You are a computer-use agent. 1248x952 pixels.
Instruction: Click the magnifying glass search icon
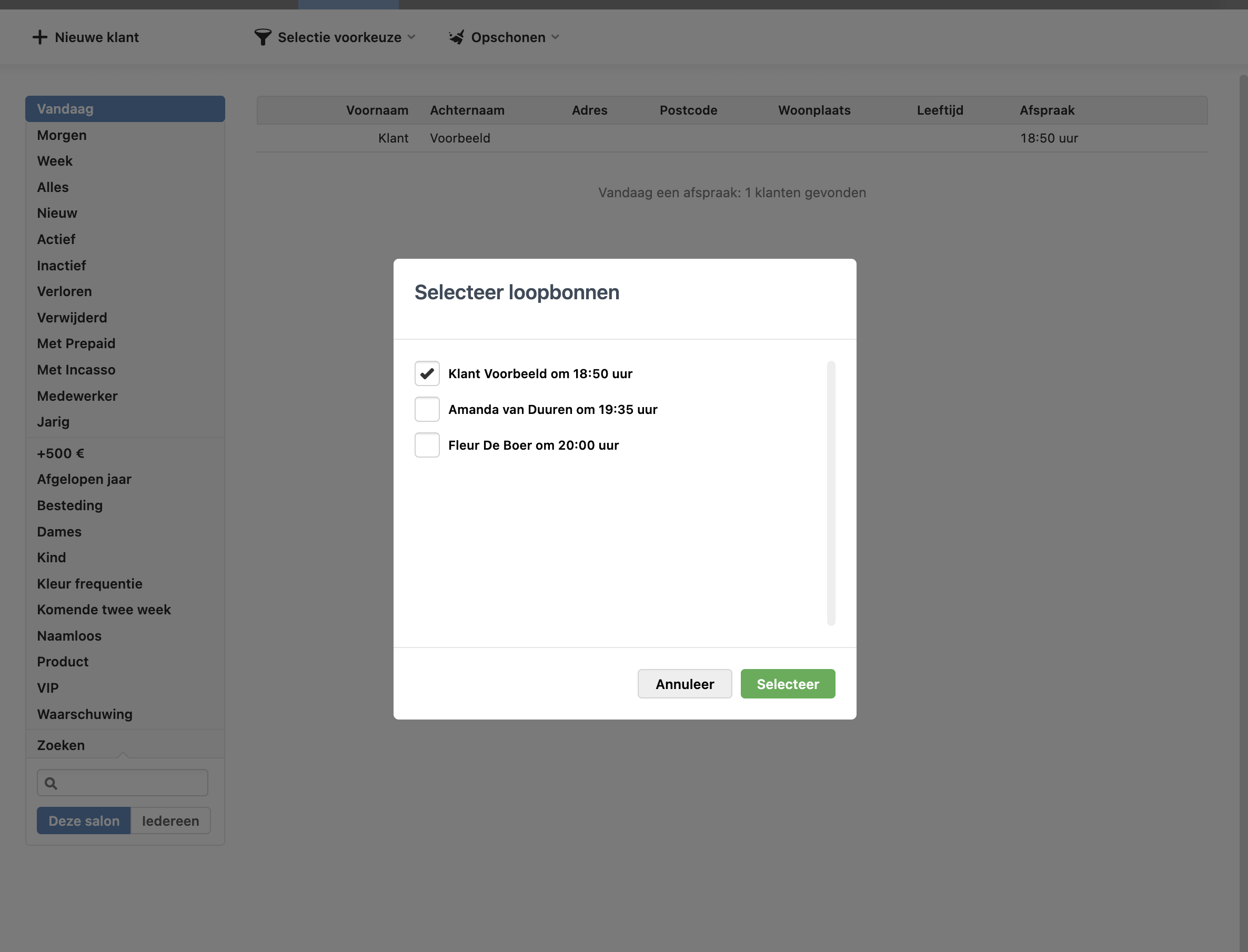51,783
